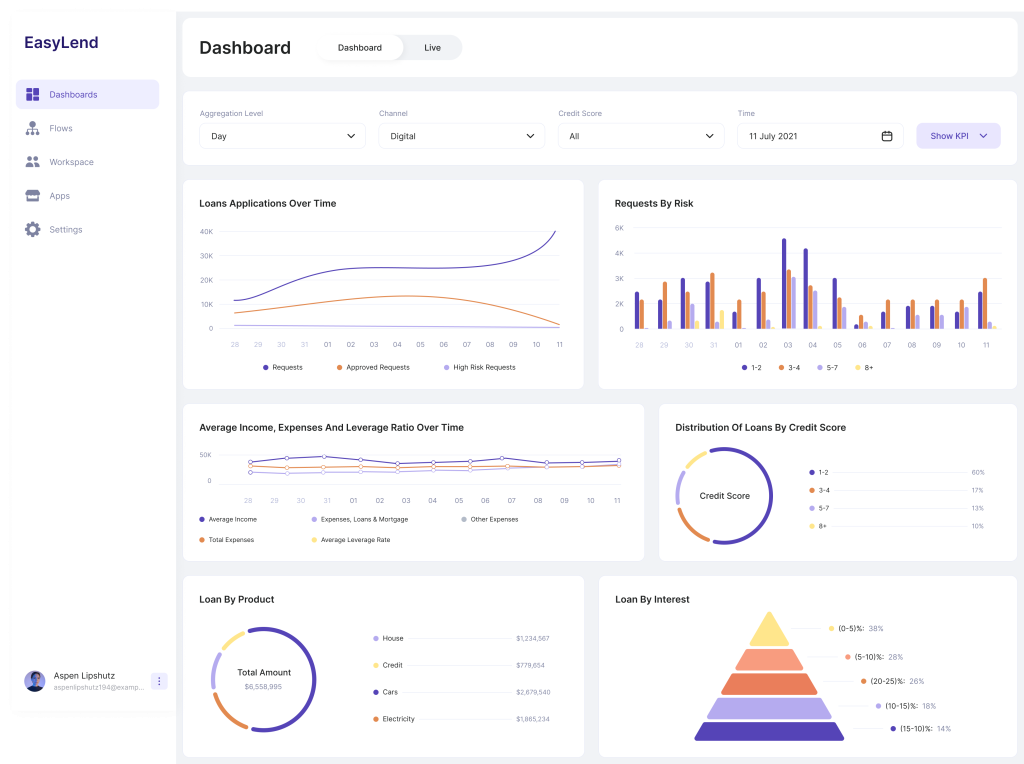Select the Dashboard toggle option
Viewport: 1024px width, 764px height.
[x=360, y=48]
